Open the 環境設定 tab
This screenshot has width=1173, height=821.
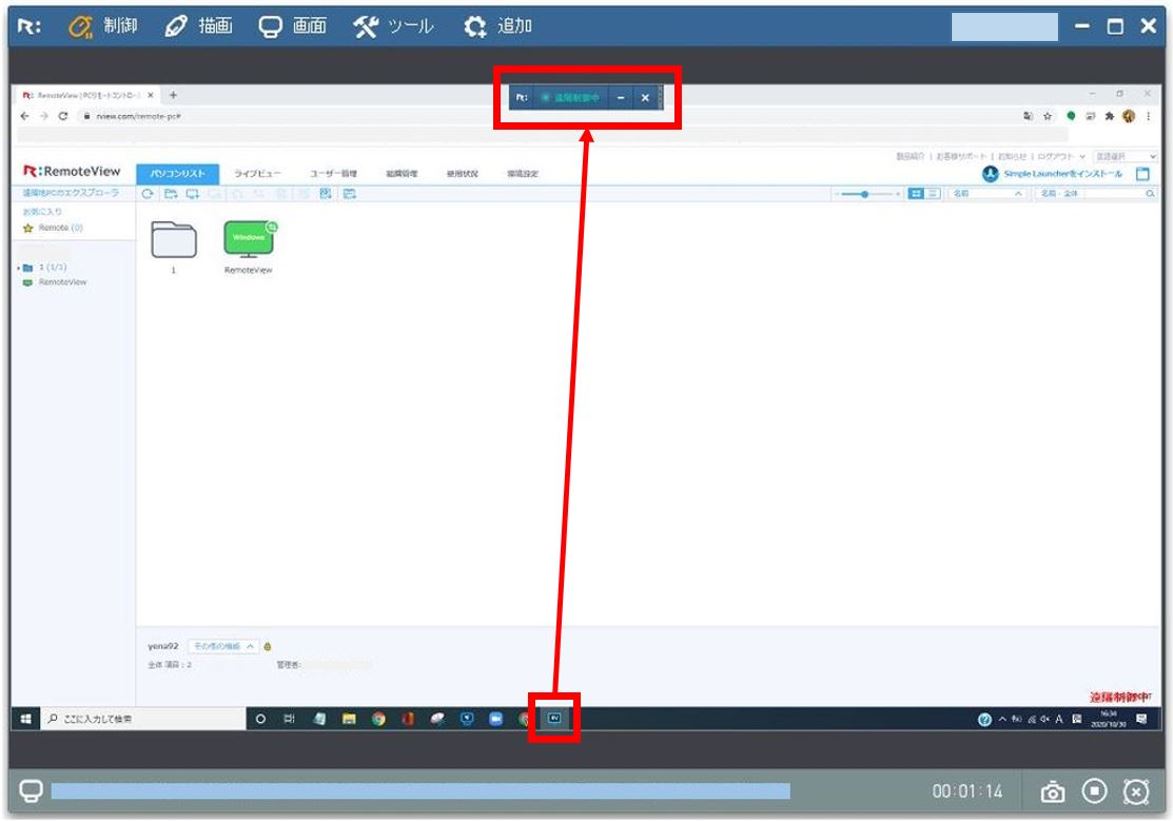[523, 174]
